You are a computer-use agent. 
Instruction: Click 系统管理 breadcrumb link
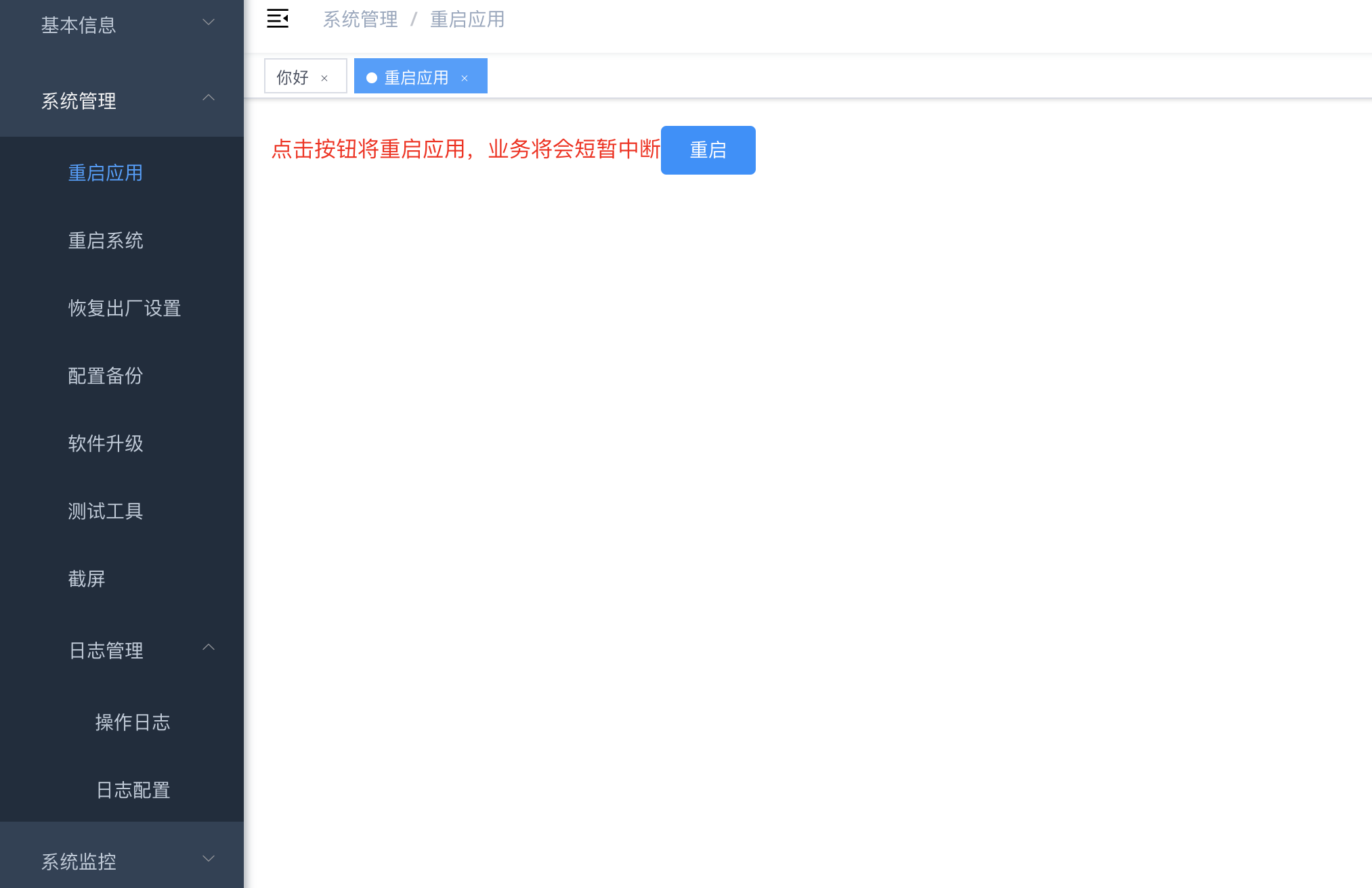360,20
